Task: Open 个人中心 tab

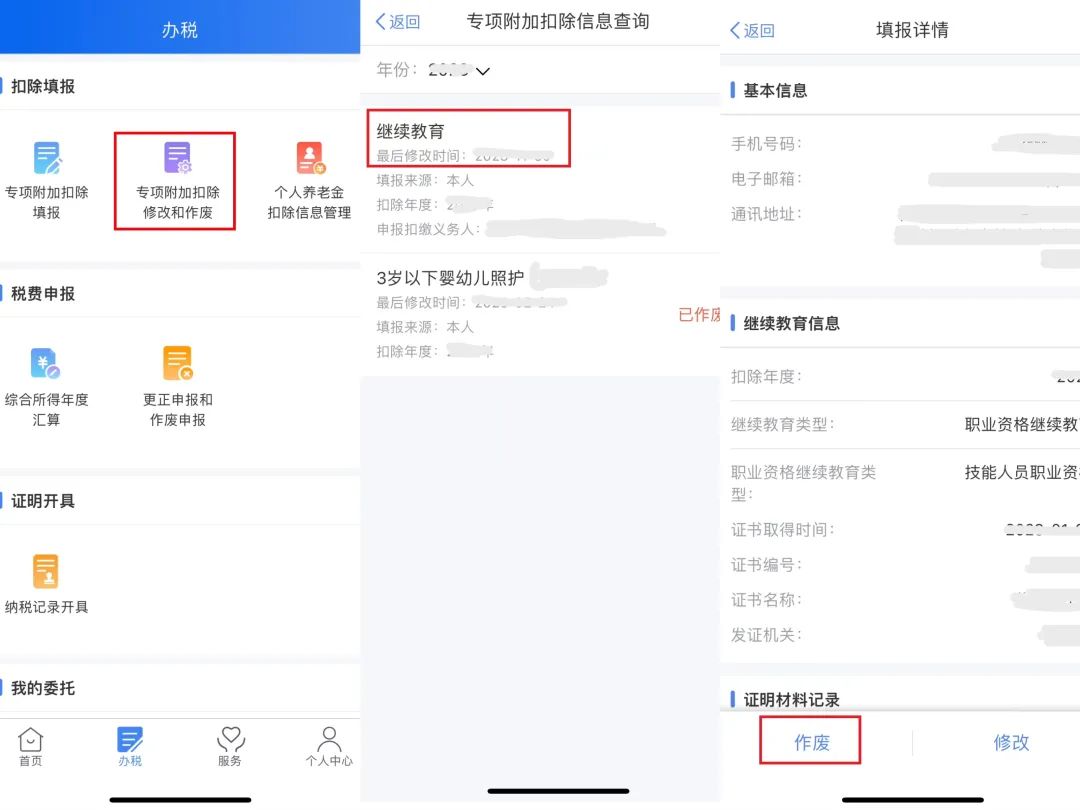Action: [x=329, y=747]
